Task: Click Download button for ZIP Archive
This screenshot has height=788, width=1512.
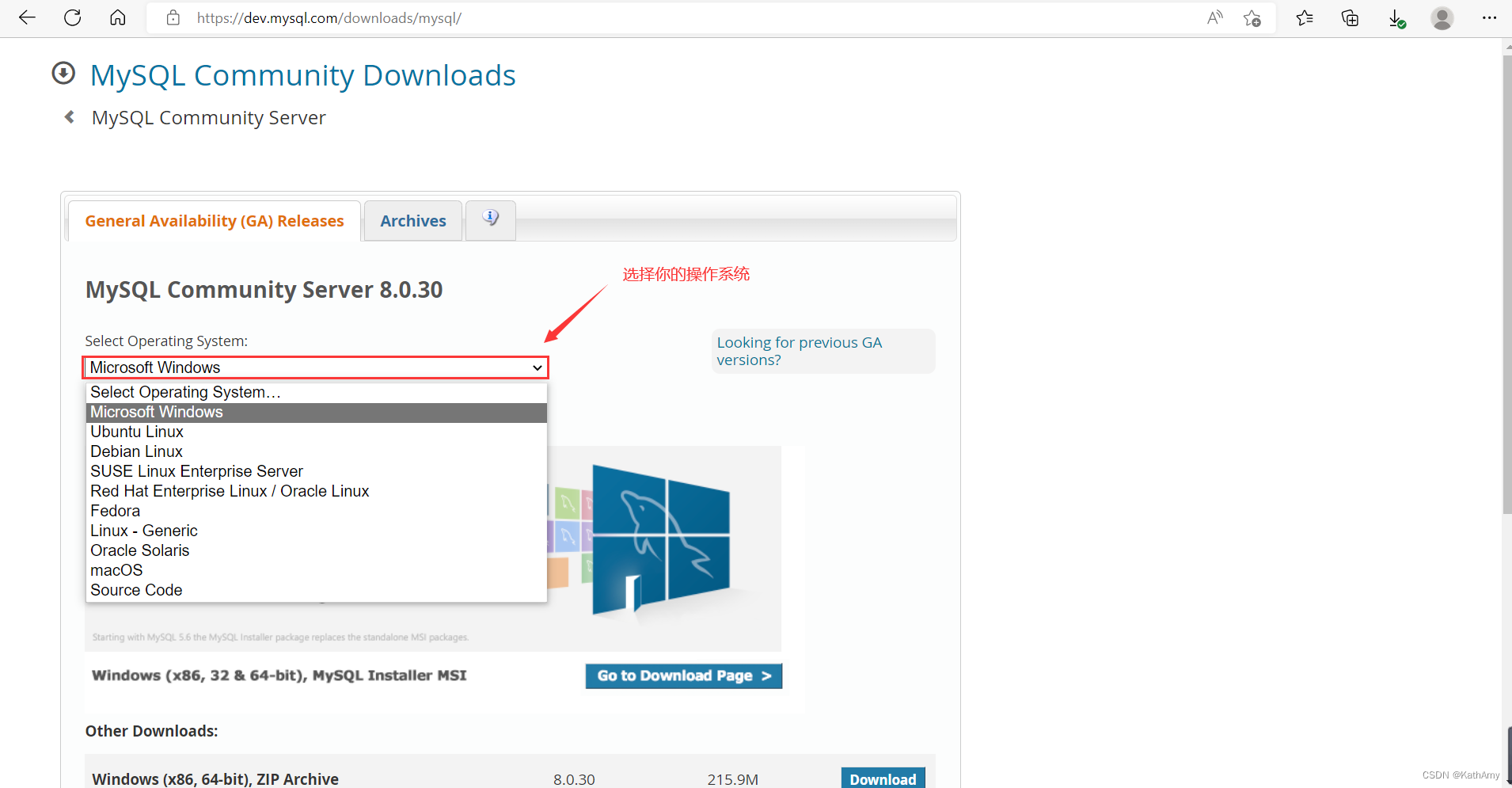Action: (883, 778)
